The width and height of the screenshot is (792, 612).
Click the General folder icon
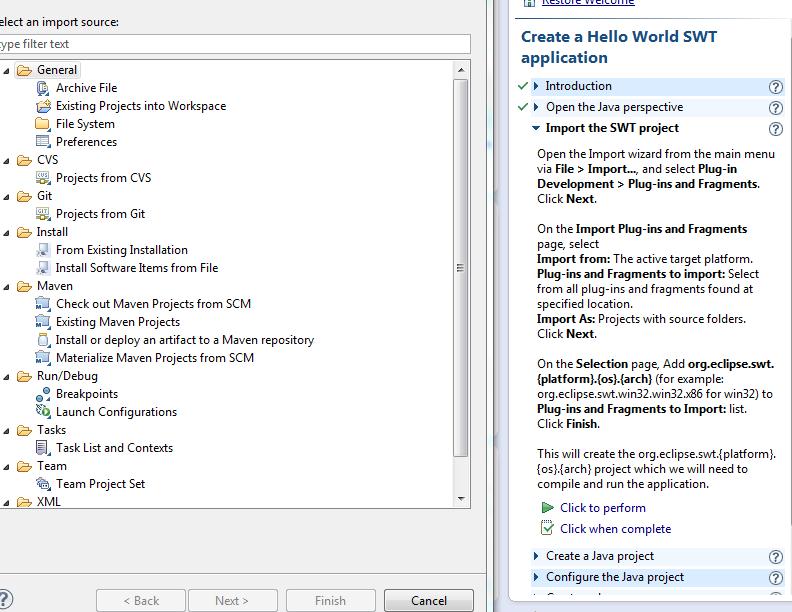tap(24, 70)
